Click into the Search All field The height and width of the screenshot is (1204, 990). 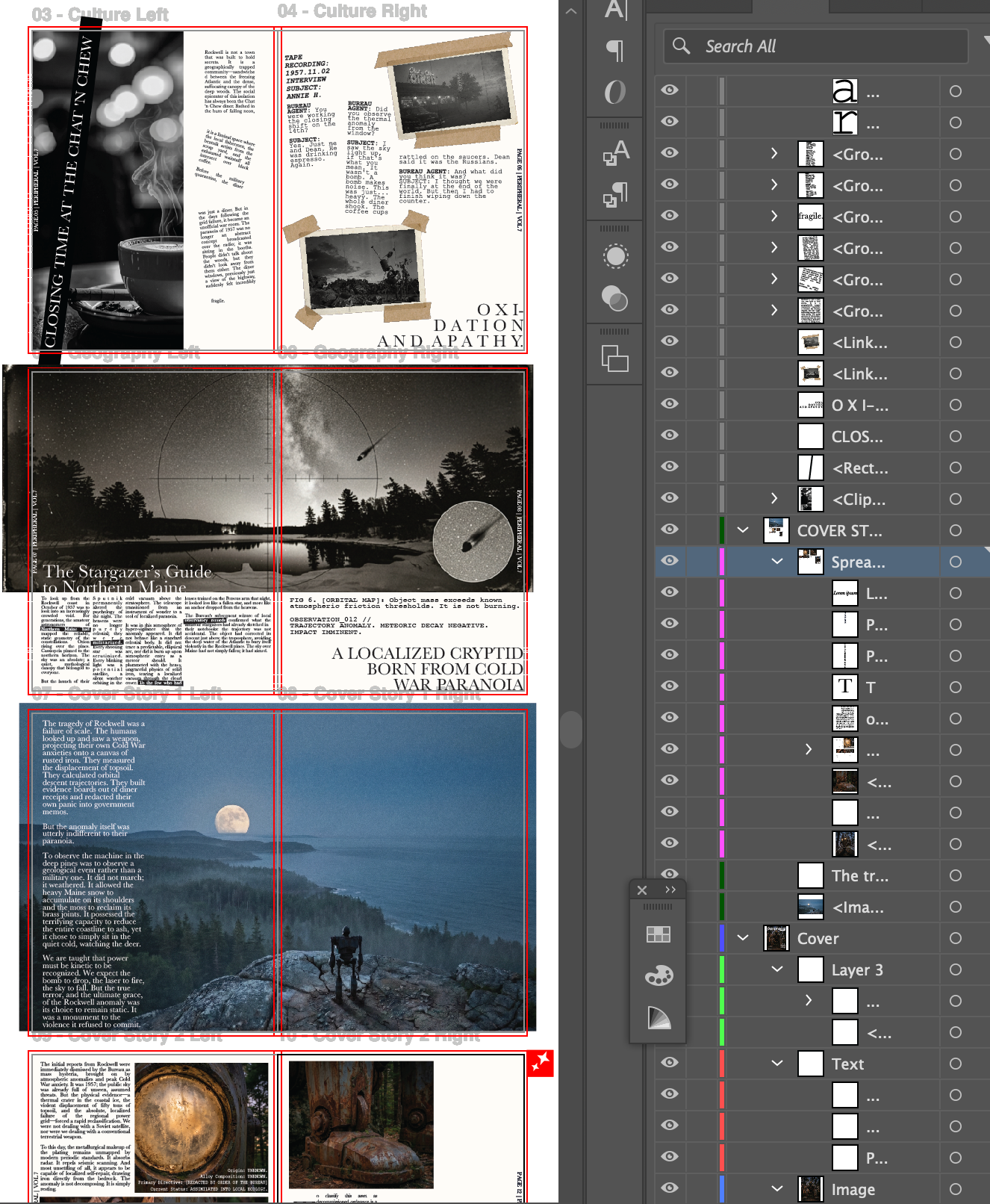click(815, 46)
